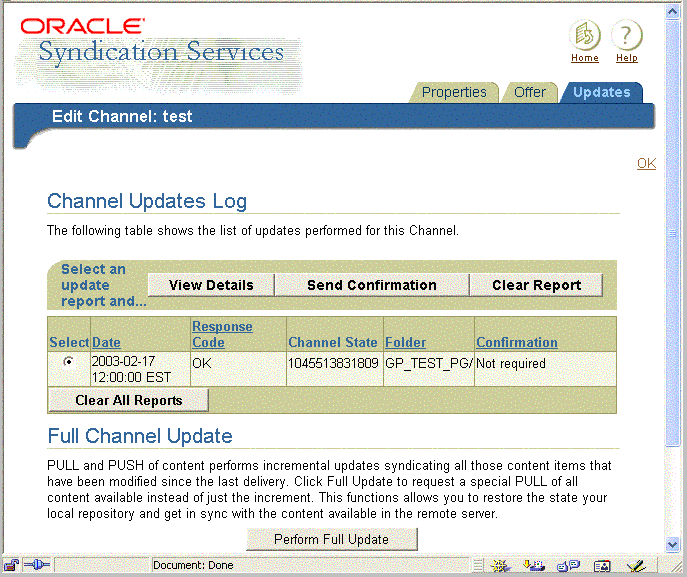Open Navigator ship-wheel icon in component bar
687x577 pixels.
click(501, 566)
